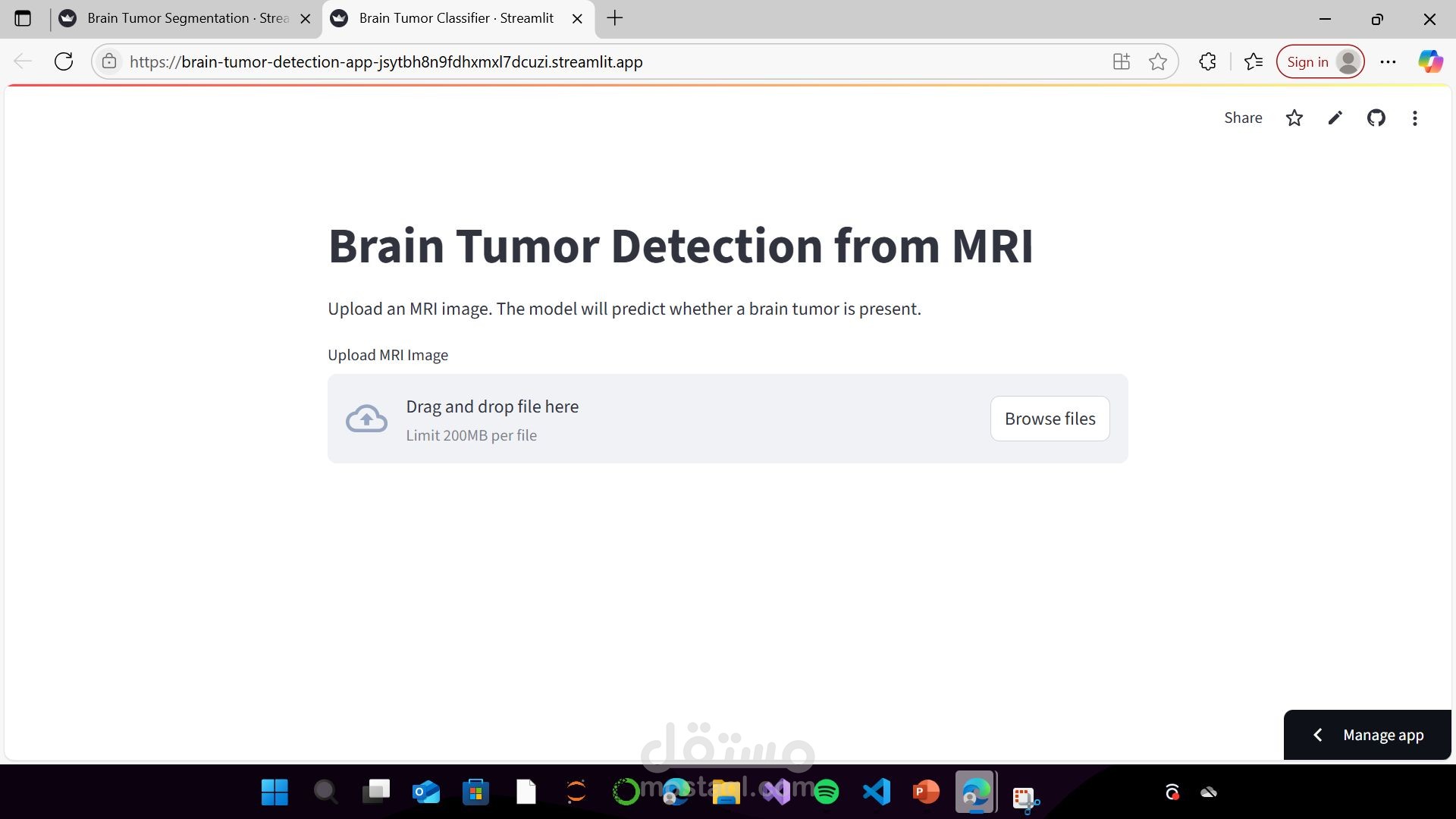Click the Share button
This screenshot has width=1456, height=819.
coord(1243,118)
